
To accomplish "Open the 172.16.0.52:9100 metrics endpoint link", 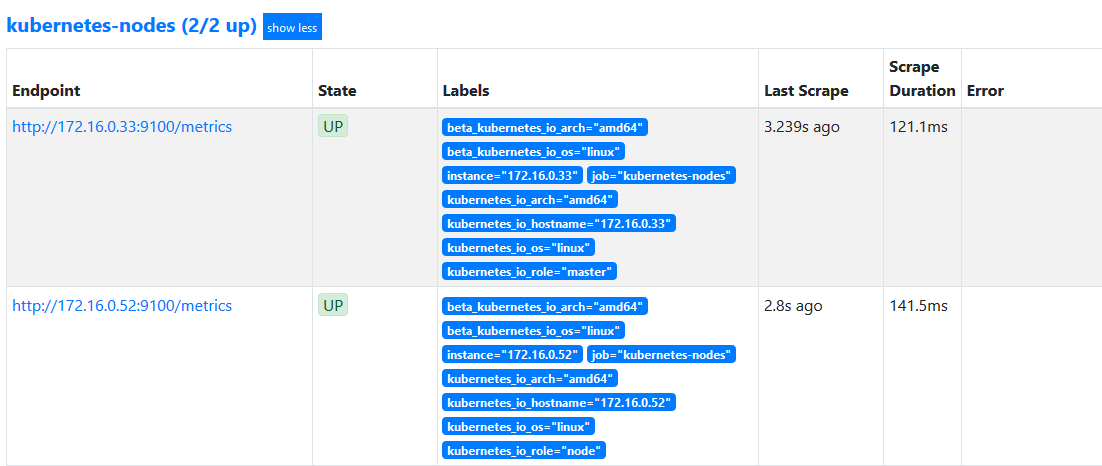I will coord(122,306).
